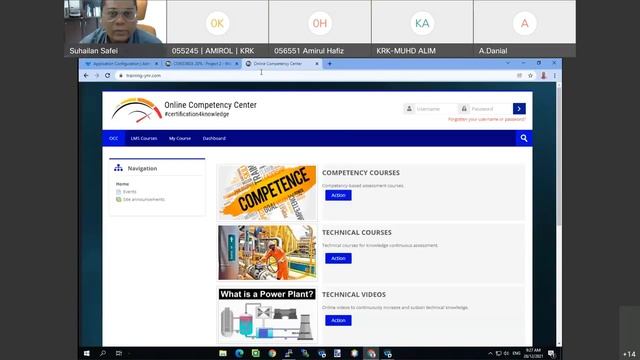Open the My Course menu
The height and width of the screenshot is (360, 640).
point(180,138)
